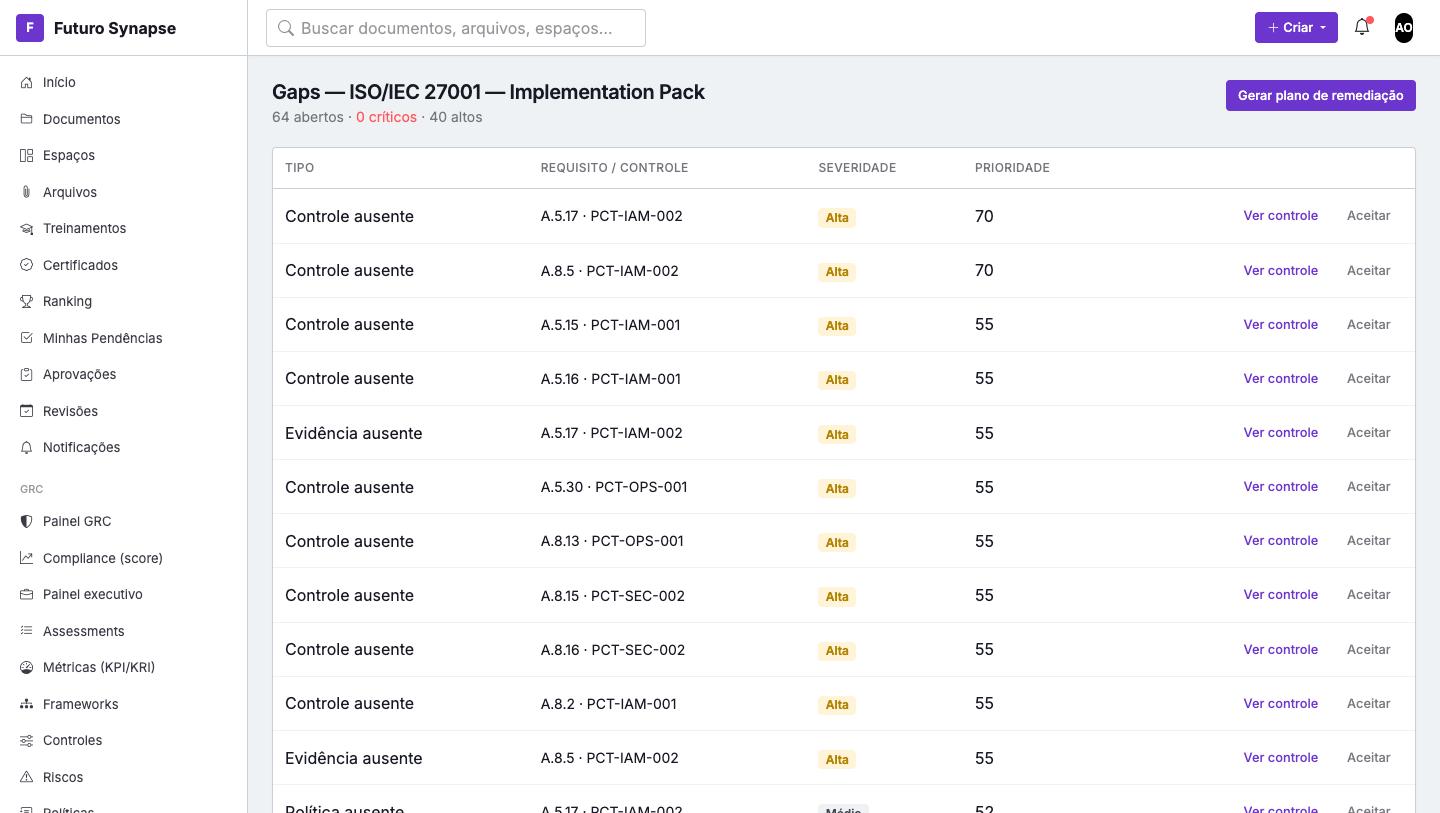Viewport: 1440px width, 813px height.
Task: Click the Métricas KPI/KRI gauge icon
Action: [x=27, y=667]
